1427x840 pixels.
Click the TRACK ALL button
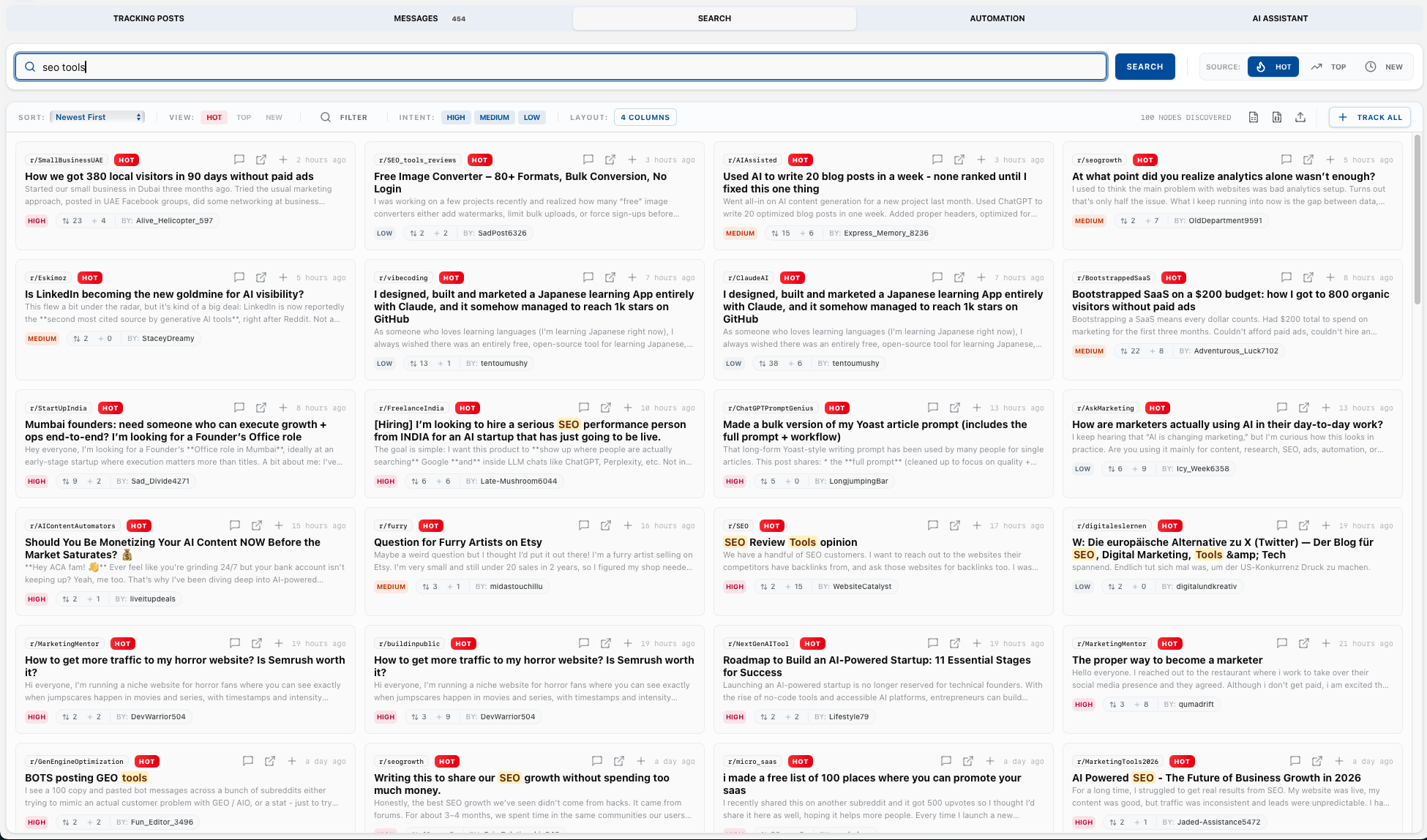coord(1370,117)
